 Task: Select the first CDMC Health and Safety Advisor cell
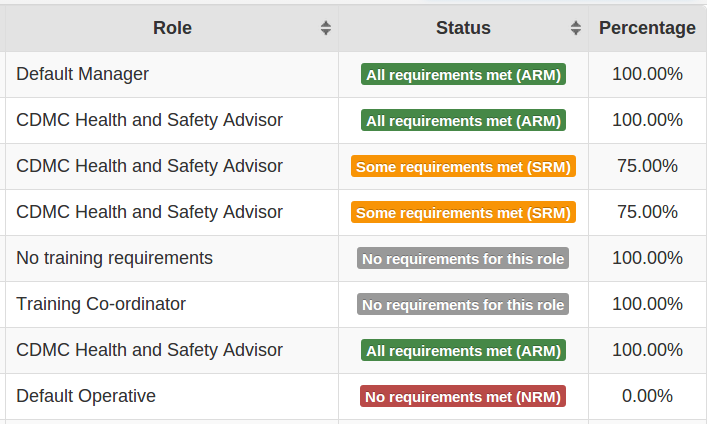pyautogui.click(x=150, y=120)
